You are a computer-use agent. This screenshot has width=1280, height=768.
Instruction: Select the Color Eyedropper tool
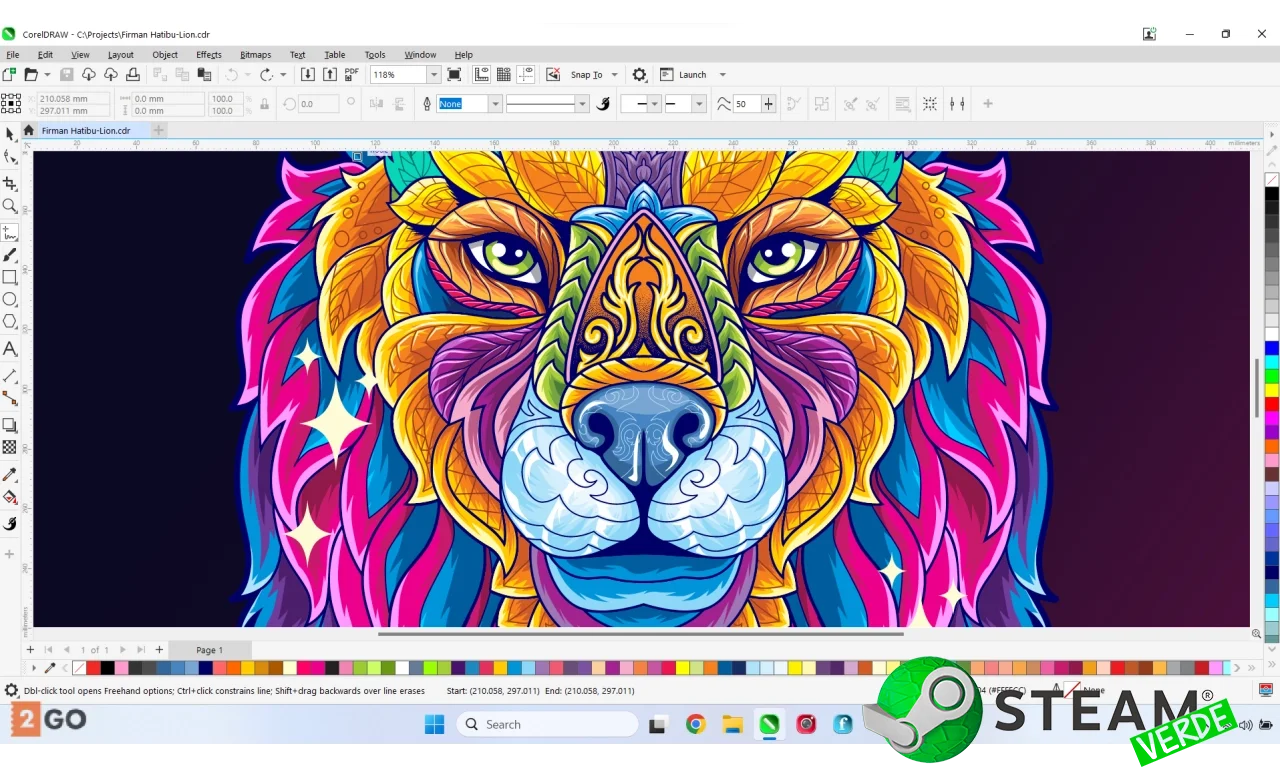10,475
